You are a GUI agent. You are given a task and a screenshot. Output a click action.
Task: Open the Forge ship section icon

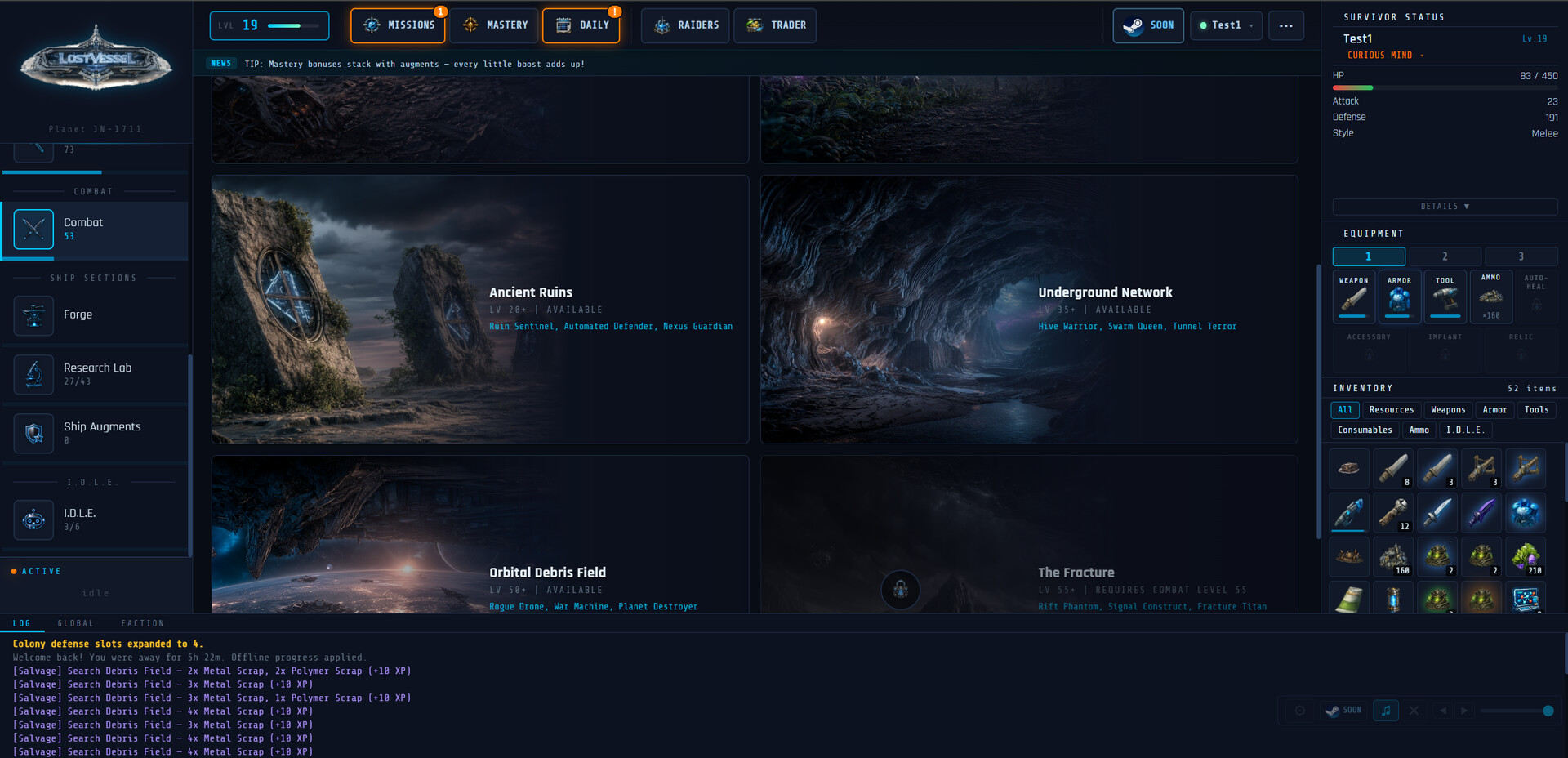pyautogui.click(x=33, y=315)
